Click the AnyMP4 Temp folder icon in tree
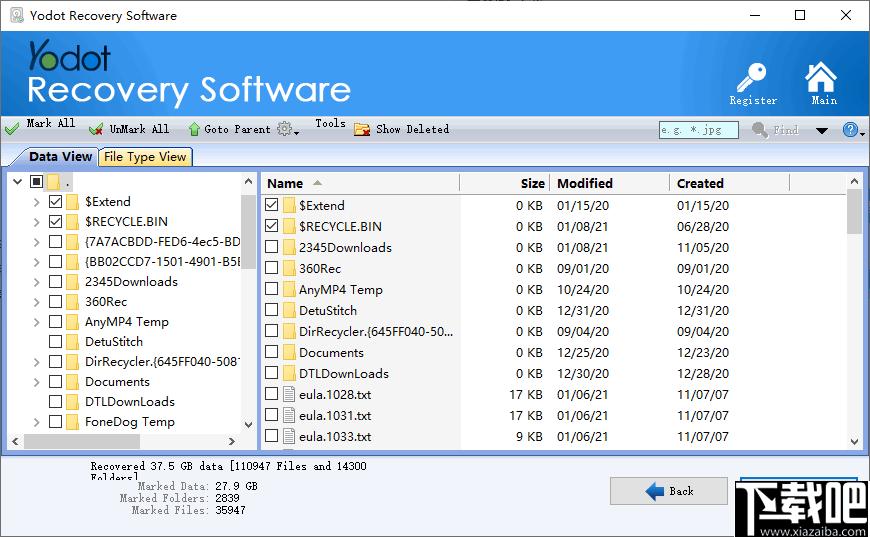 [x=73, y=322]
